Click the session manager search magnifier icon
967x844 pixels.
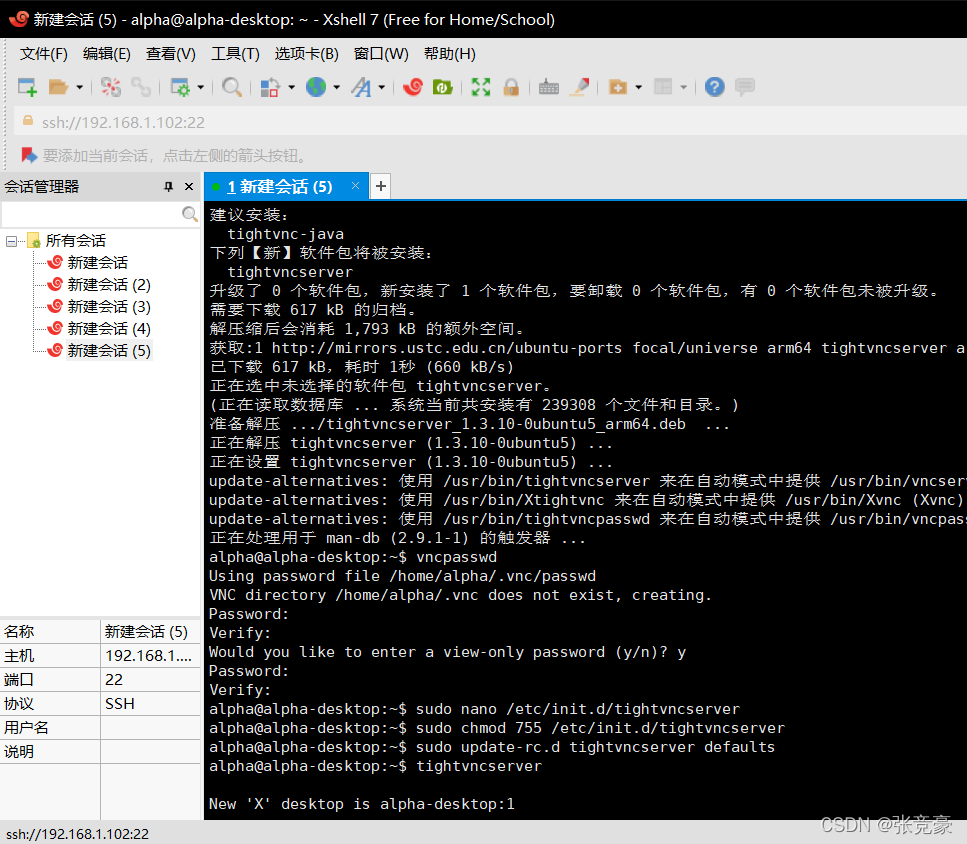[189, 214]
